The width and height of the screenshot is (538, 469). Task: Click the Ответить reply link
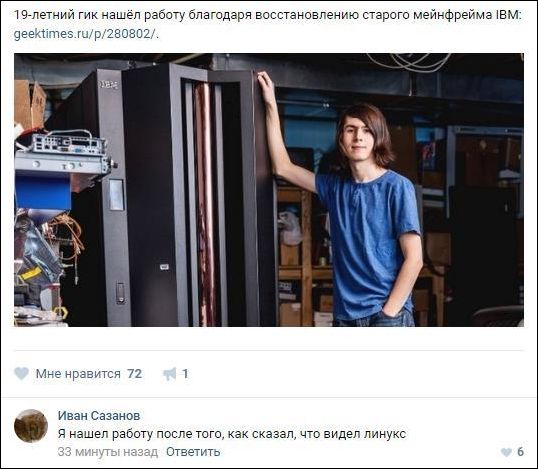point(193,452)
